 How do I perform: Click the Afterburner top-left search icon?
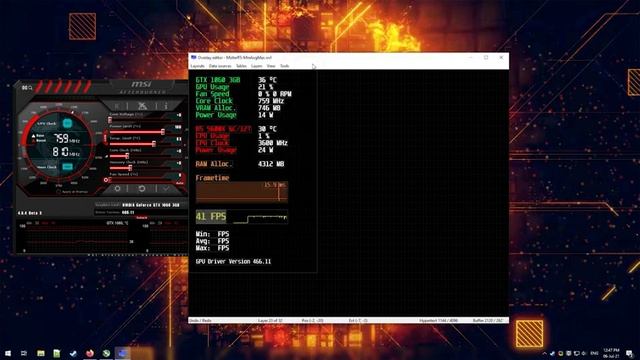click(30, 88)
